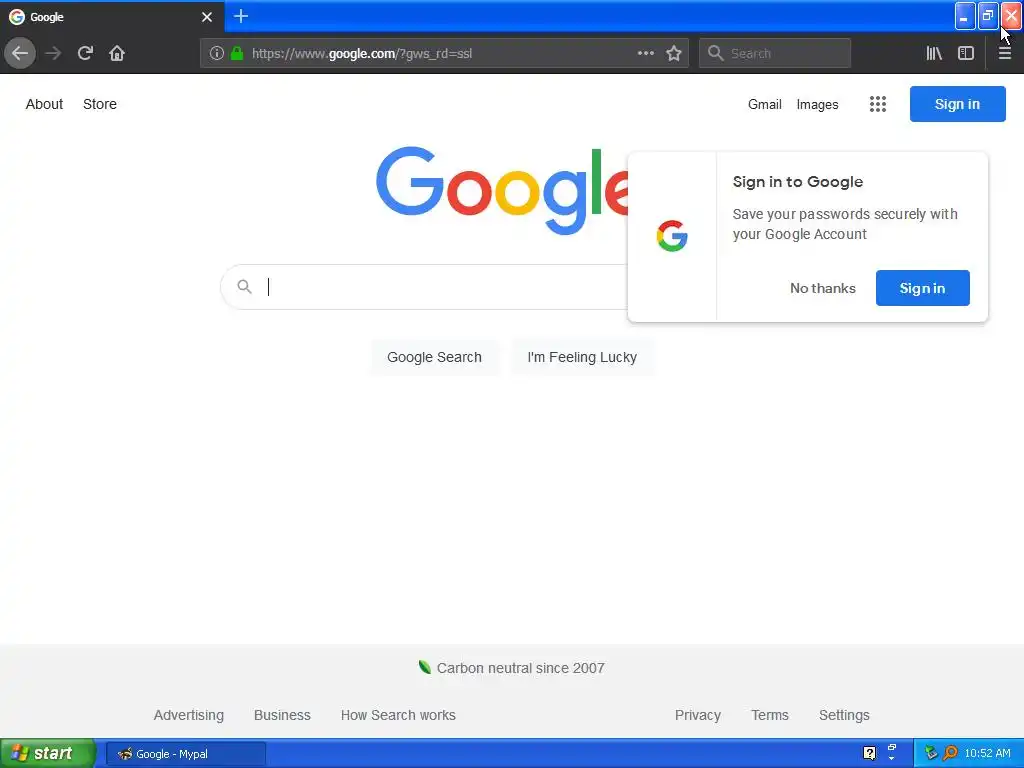Open the Windows start menu

click(48, 753)
